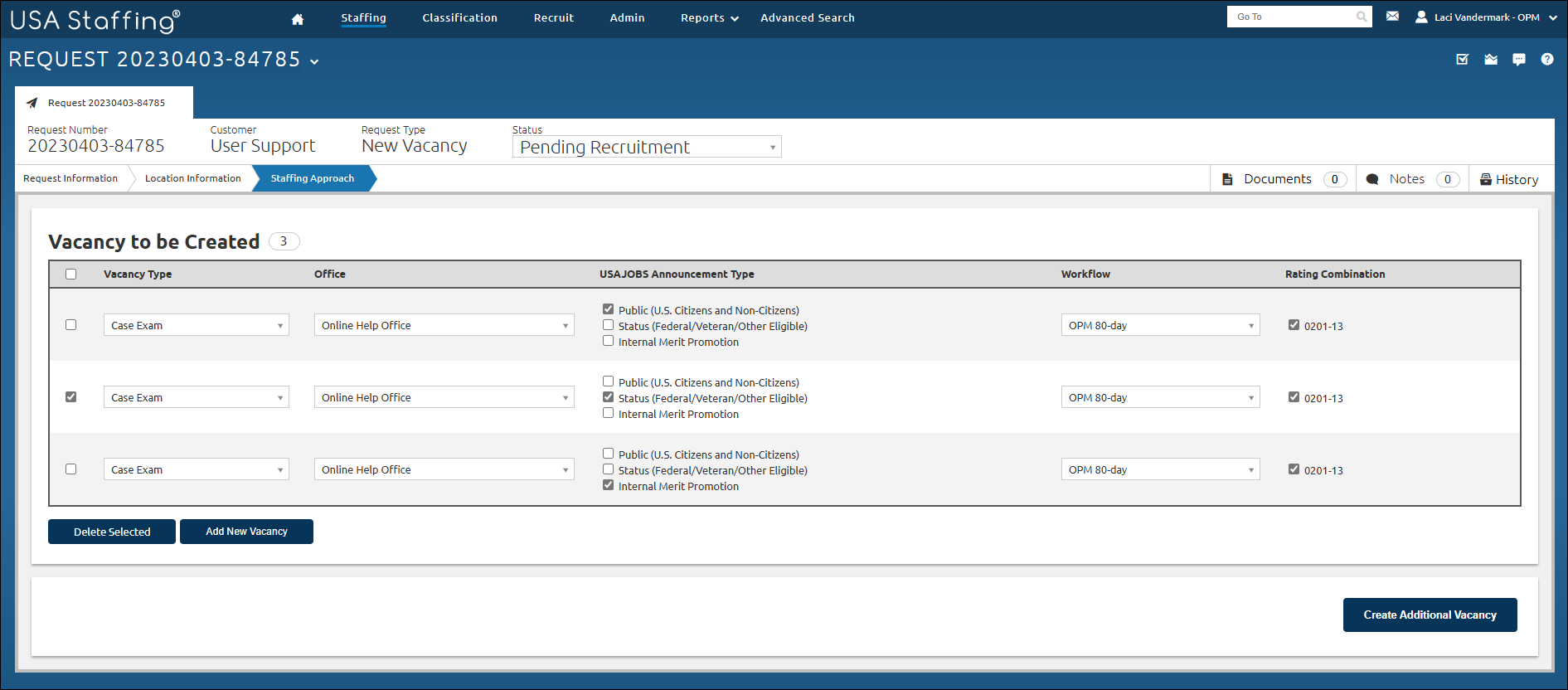Open the envelope messages icon
Image resolution: width=1568 pixels, height=690 pixels.
[x=1392, y=17]
